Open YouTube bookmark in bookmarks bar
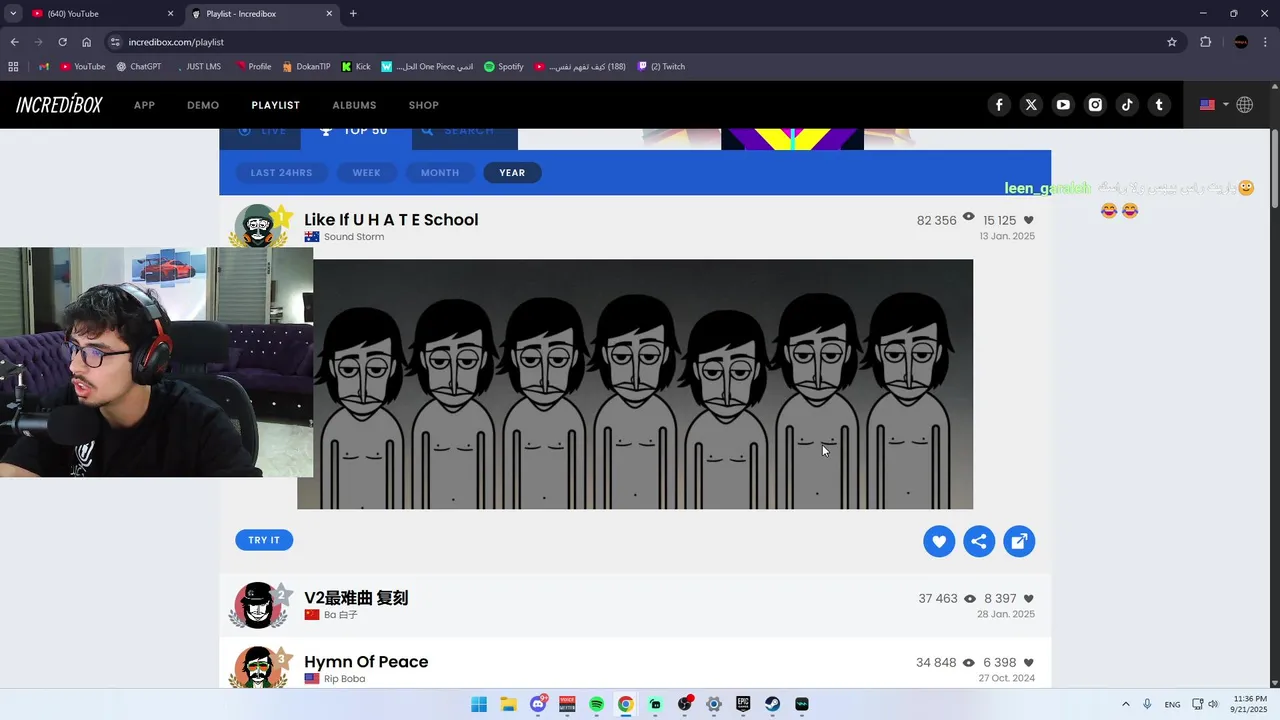This screenshot has height=720, width=1280. coord(82,67)
